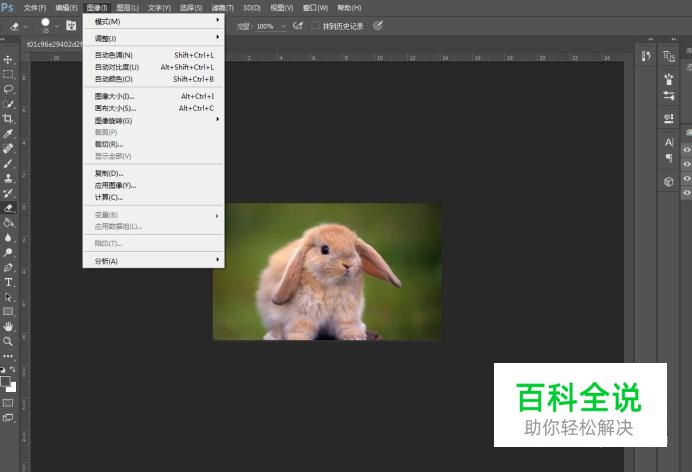
Task: Click 画布大小(S)... menu command
Action: click(x=115, y=108)
